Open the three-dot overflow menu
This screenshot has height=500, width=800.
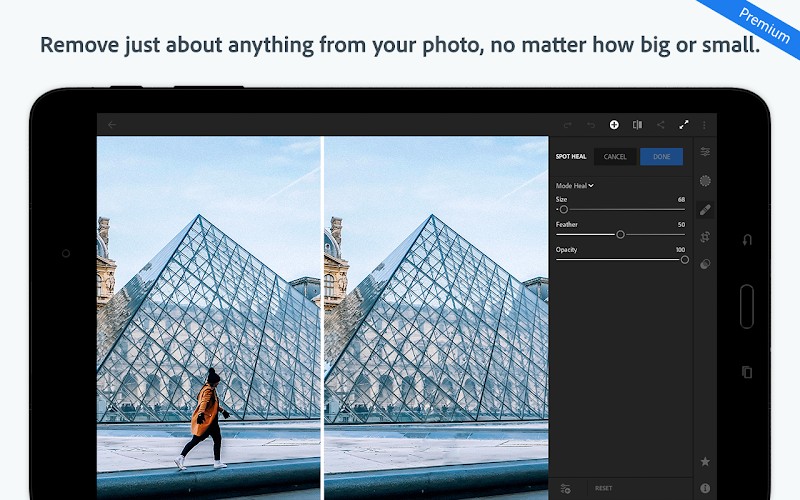(704, 125)
